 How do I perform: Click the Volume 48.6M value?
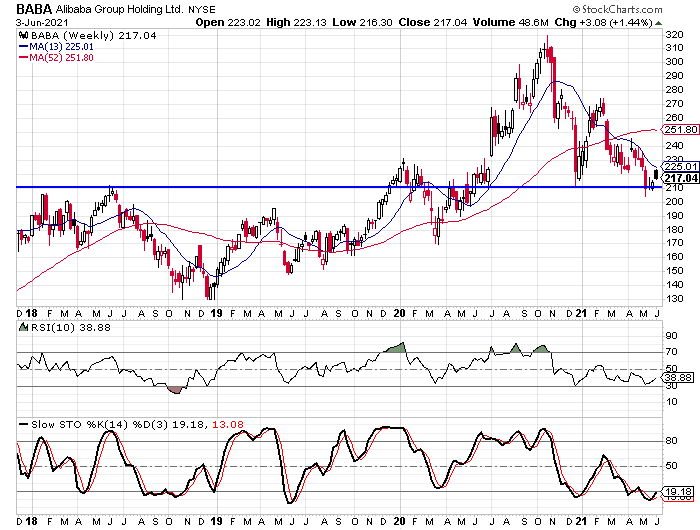point(511,22)
